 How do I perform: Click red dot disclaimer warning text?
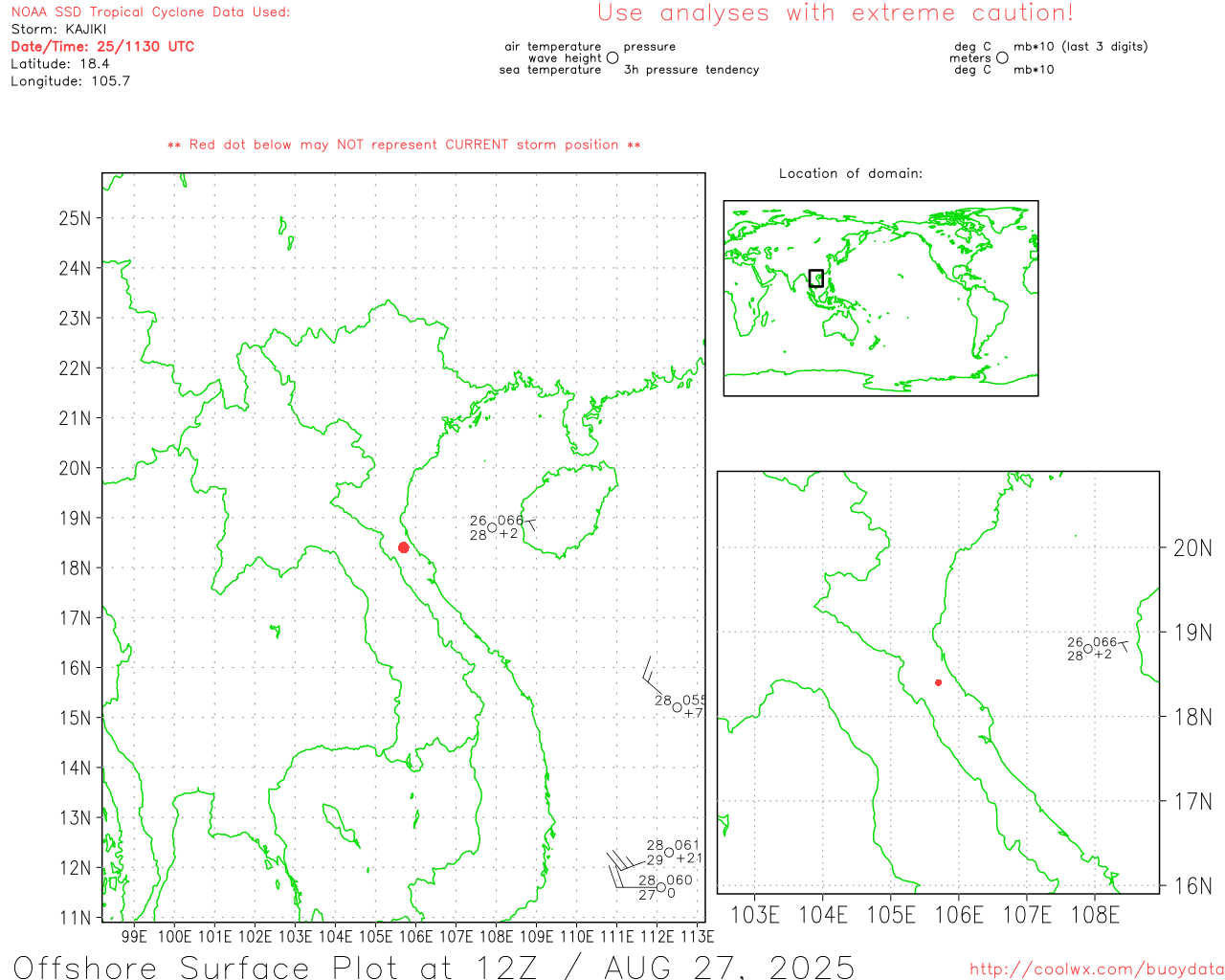404,145
